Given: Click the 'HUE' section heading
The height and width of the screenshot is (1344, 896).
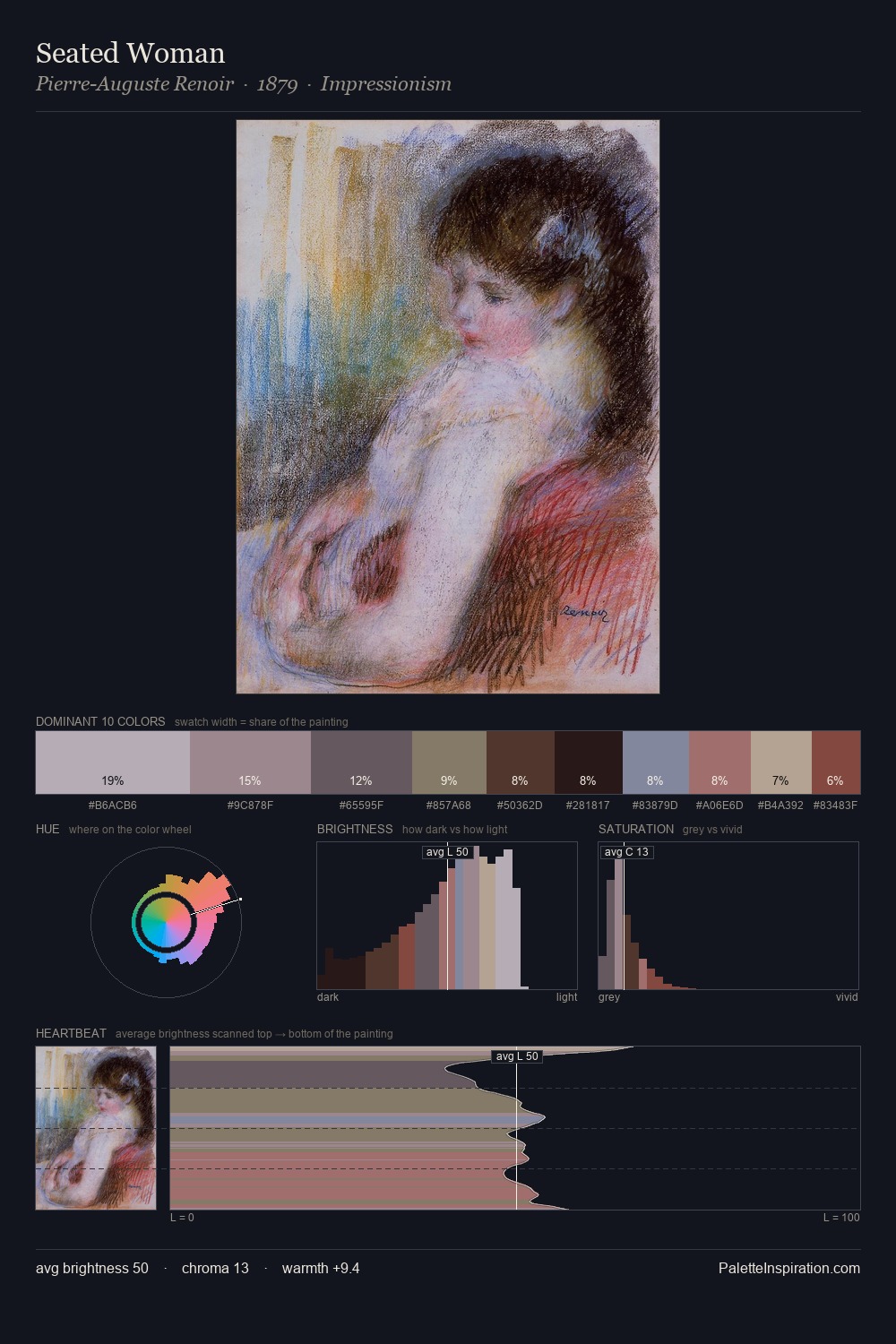Looking at the screenshot, I should click(x=47, y=829).
